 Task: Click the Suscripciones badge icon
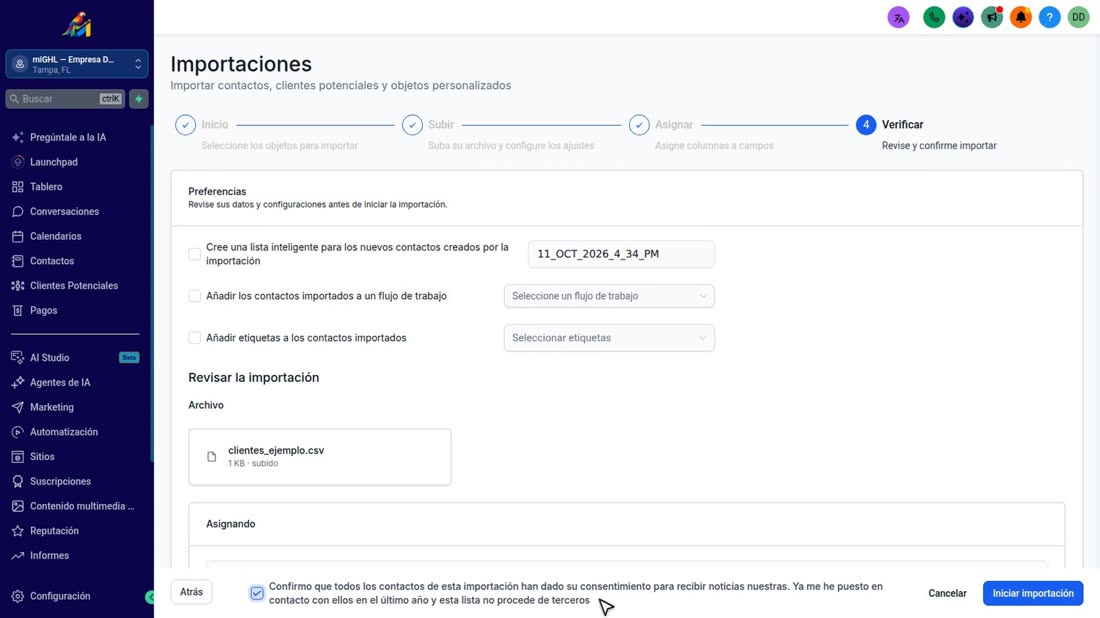click(x=18, y=481)
